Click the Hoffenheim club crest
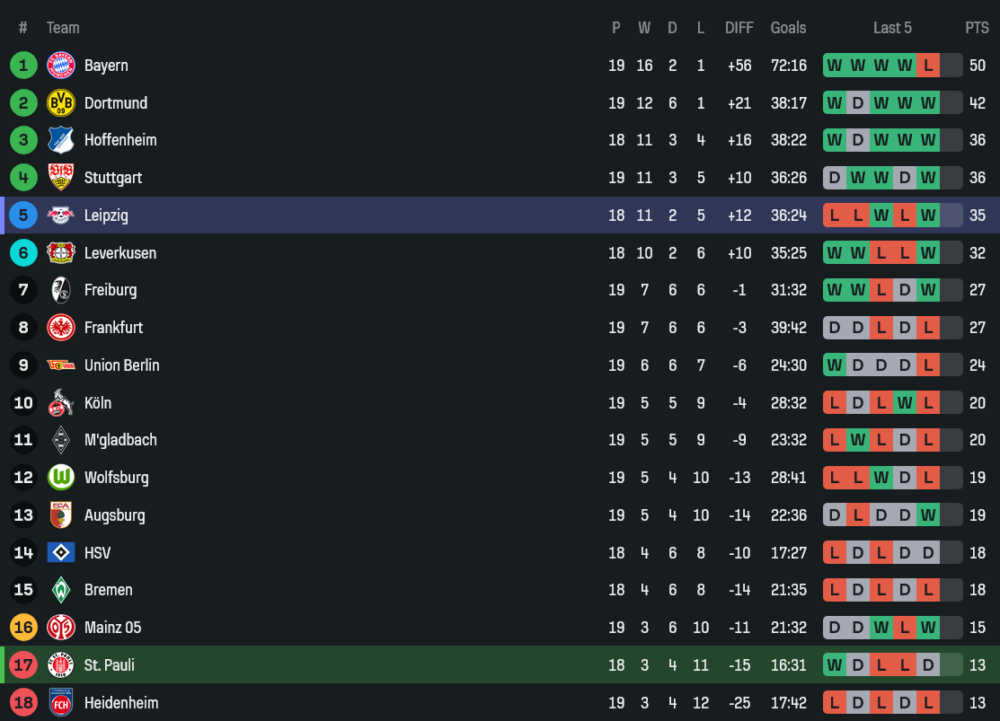Image resolution: width=1000 pixels, height=721 pixels. (61, 140)
